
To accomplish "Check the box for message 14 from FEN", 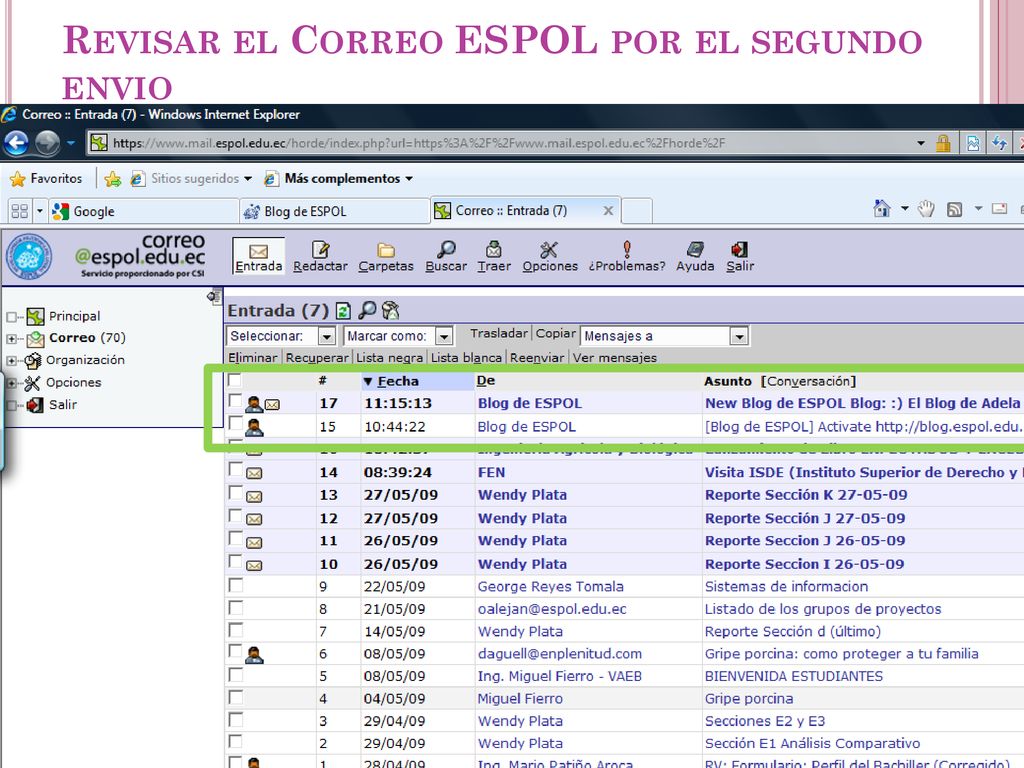I will click(235, 469).
